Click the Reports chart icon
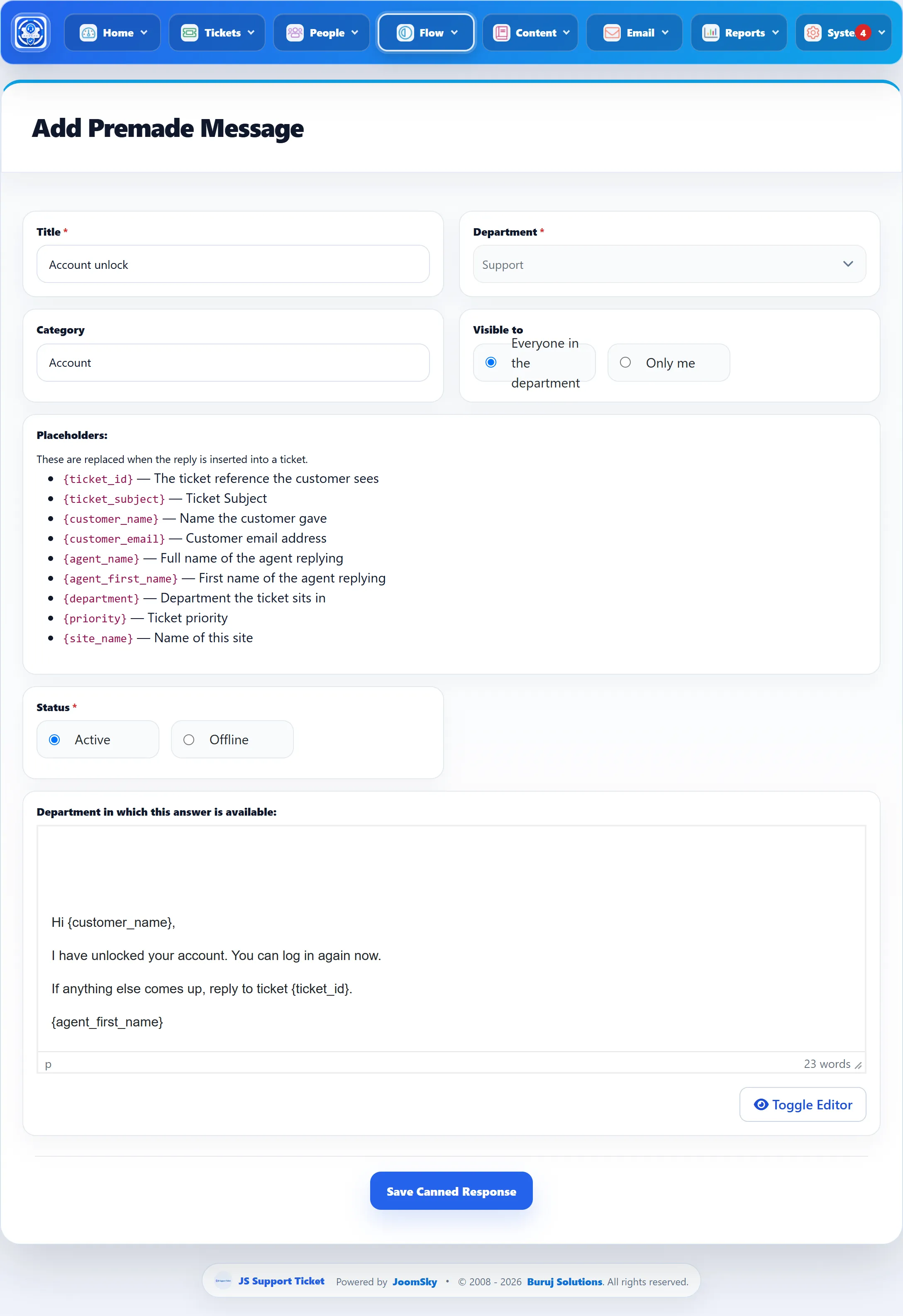Screen dimensions: 903x1316 coord(710,33)
